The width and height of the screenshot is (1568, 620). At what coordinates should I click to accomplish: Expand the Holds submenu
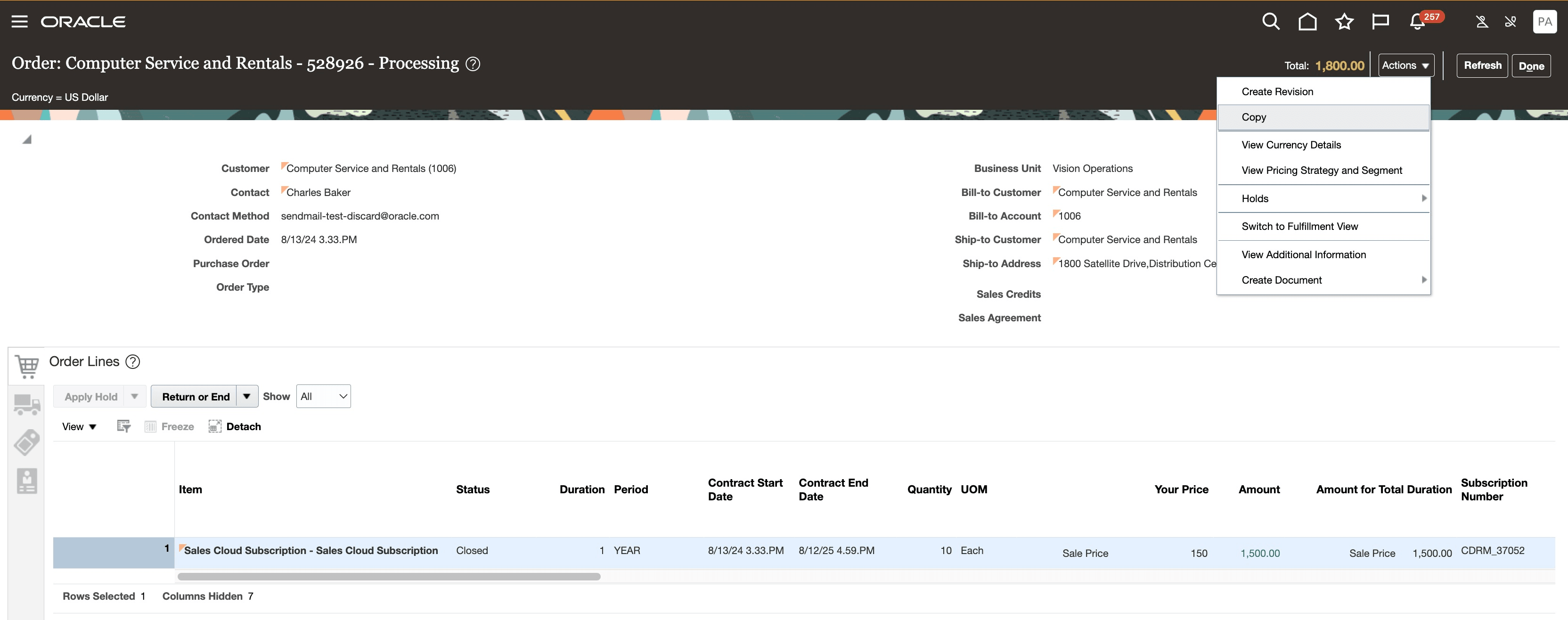tap(1323, 198)
